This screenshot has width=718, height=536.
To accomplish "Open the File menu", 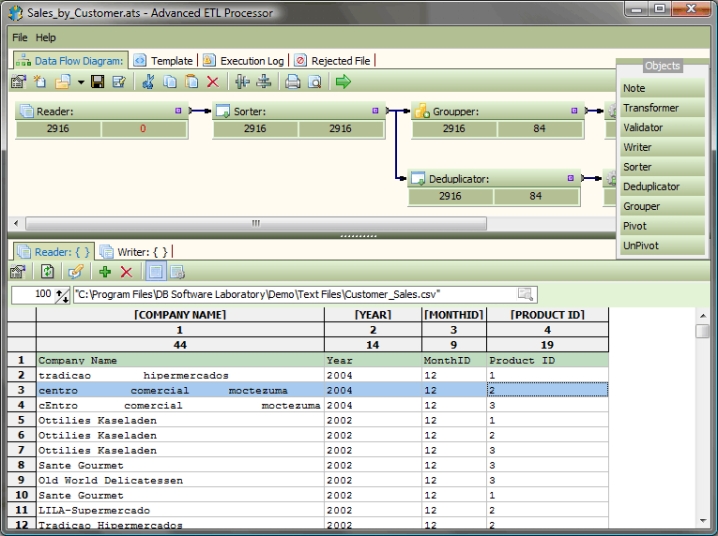I will point(20,37).
